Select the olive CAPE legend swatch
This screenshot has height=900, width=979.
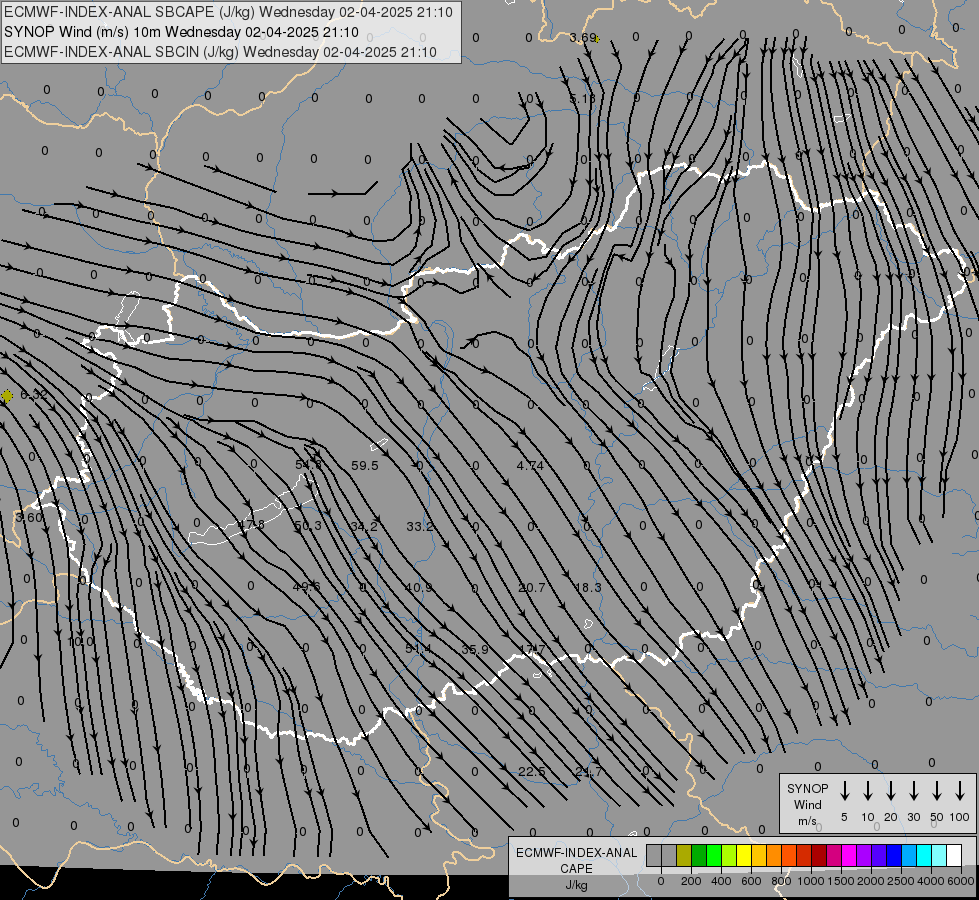tap(684, 856)
